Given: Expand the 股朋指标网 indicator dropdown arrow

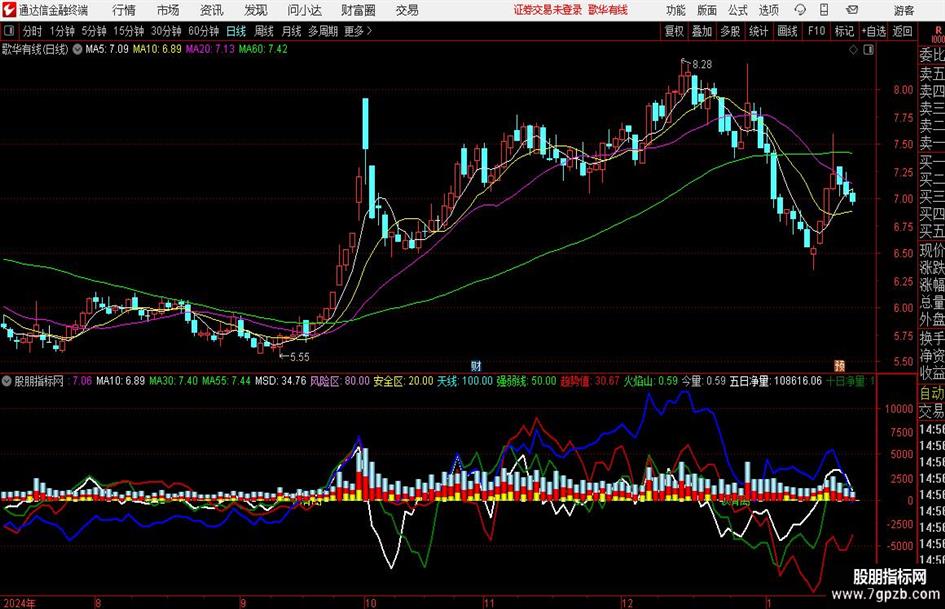Looking at the screenshot, I should coord(7,381).
